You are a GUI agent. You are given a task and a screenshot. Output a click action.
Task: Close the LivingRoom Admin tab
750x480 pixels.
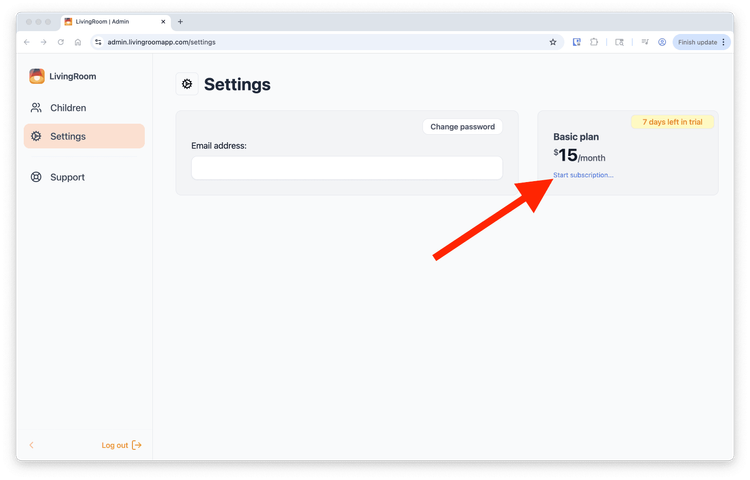tap(163, 21)
